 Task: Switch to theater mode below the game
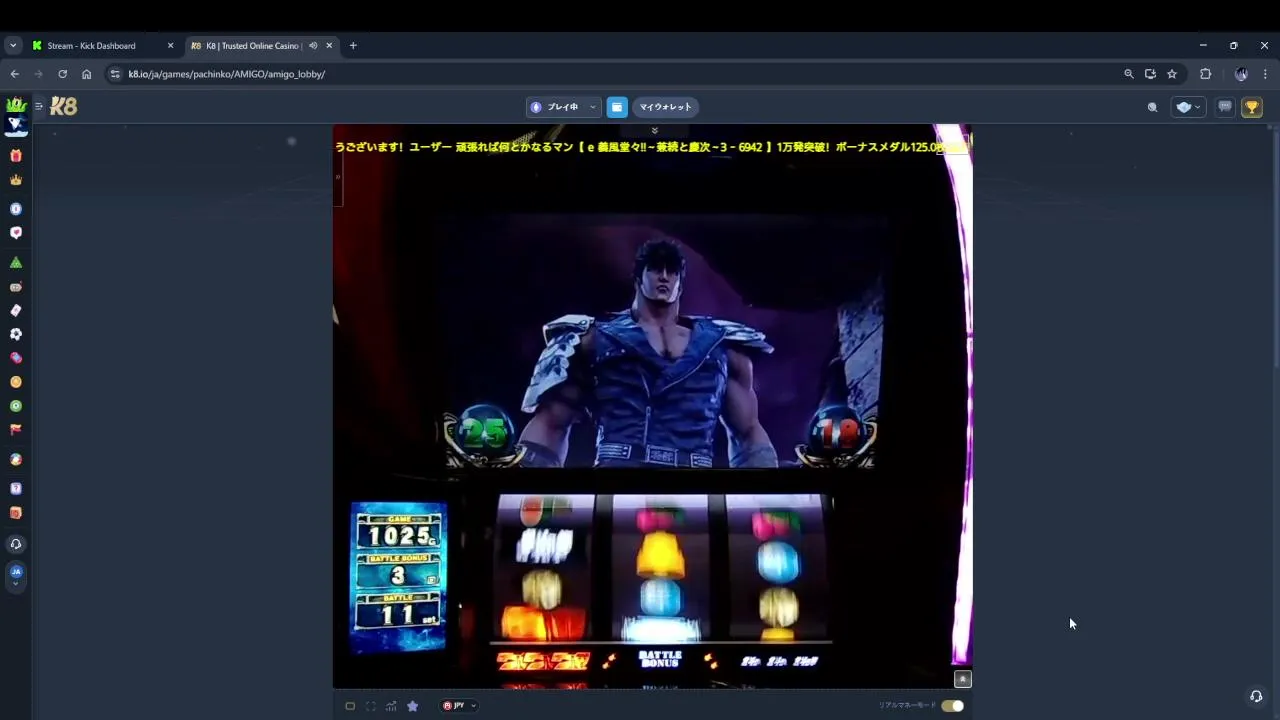pyautogui.click(x=350, y=706)
